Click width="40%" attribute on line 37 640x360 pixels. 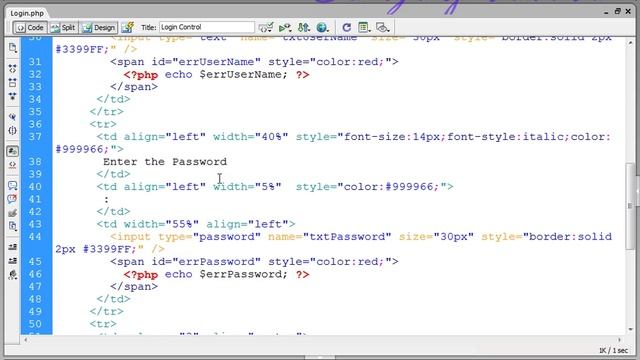tap(251, 137)
